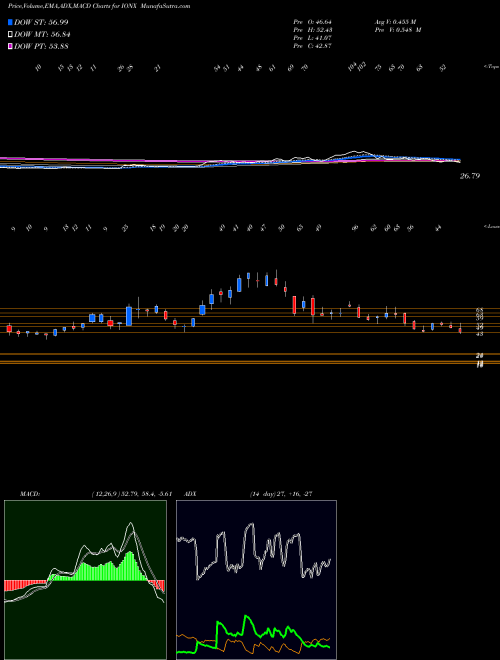Select the 'DOW PT: 53.88' legend text
Screen dimensions: 500x660
tap(41, 46)
